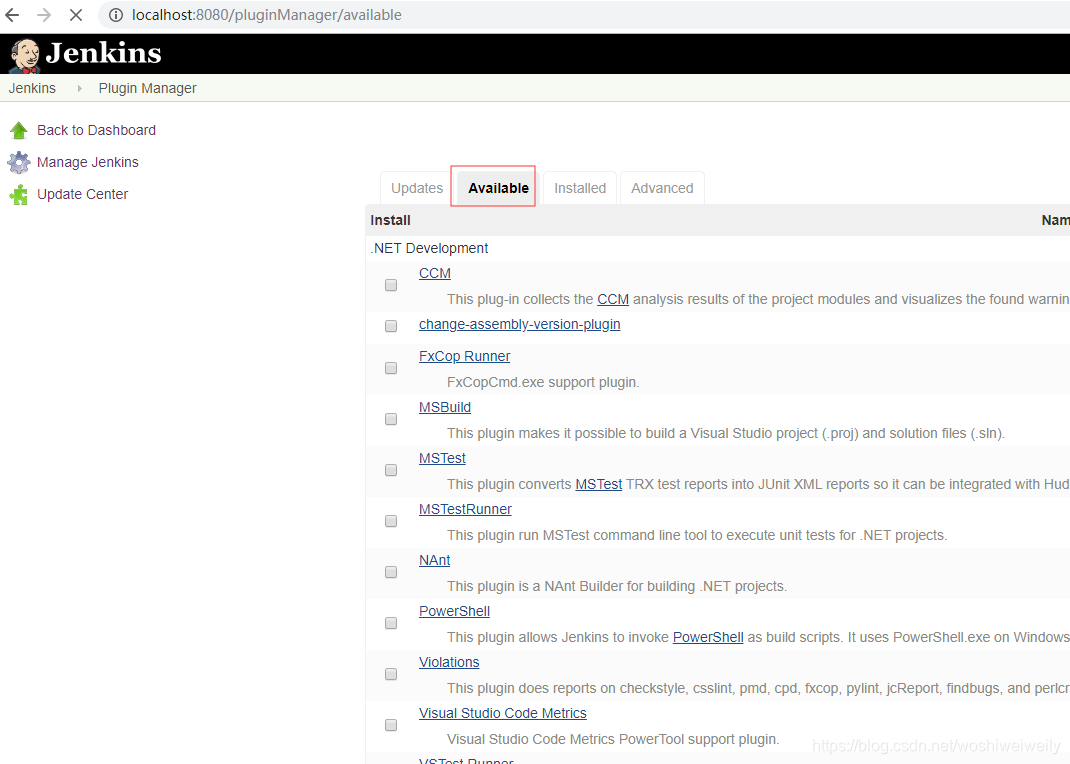Open MSTest link inside the description

[x=598, y=484]
